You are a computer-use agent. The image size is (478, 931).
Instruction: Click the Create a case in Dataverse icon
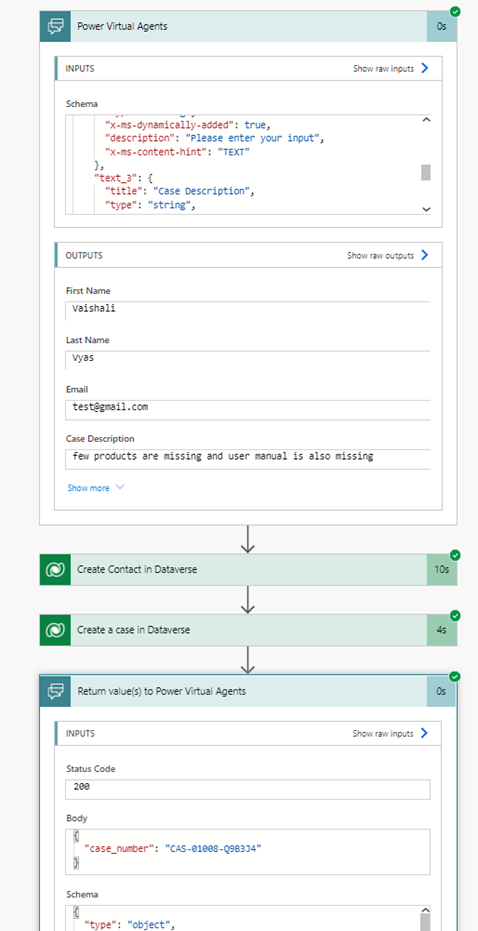55,630
